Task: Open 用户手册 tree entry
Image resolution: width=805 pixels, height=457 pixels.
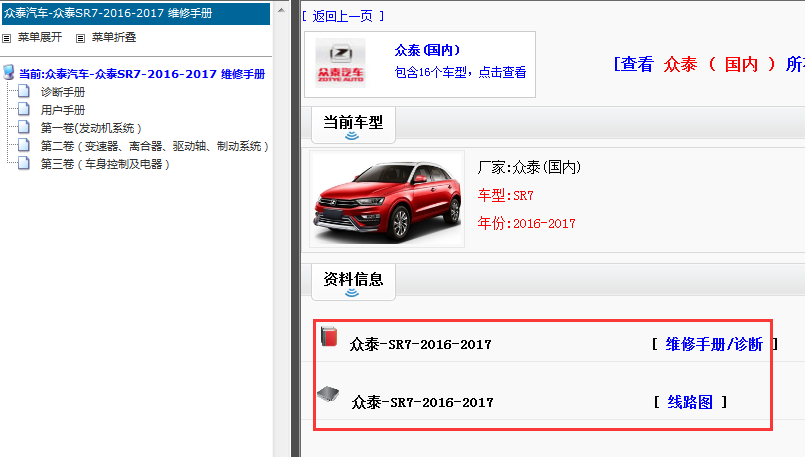Action: tap(63, 110)
